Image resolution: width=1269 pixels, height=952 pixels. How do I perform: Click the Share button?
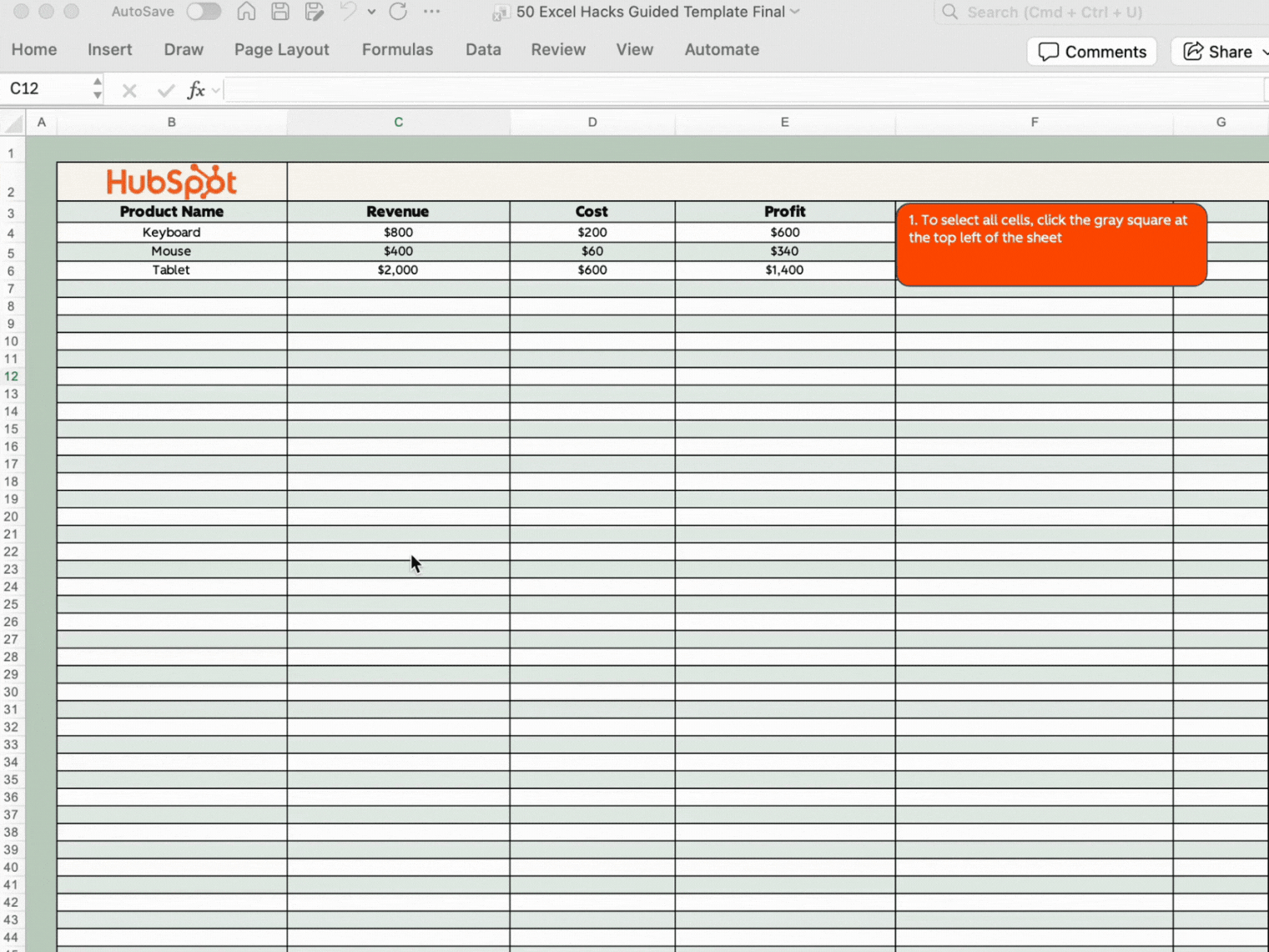(1220, 52)
